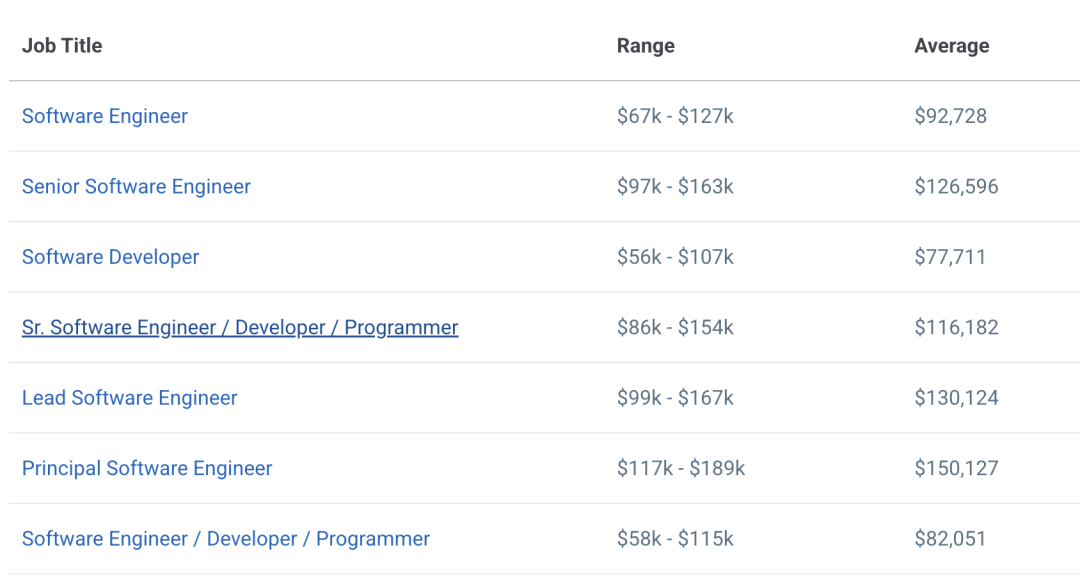
Task: Click the $56k - $107k range value
Action: pos(675,257)
